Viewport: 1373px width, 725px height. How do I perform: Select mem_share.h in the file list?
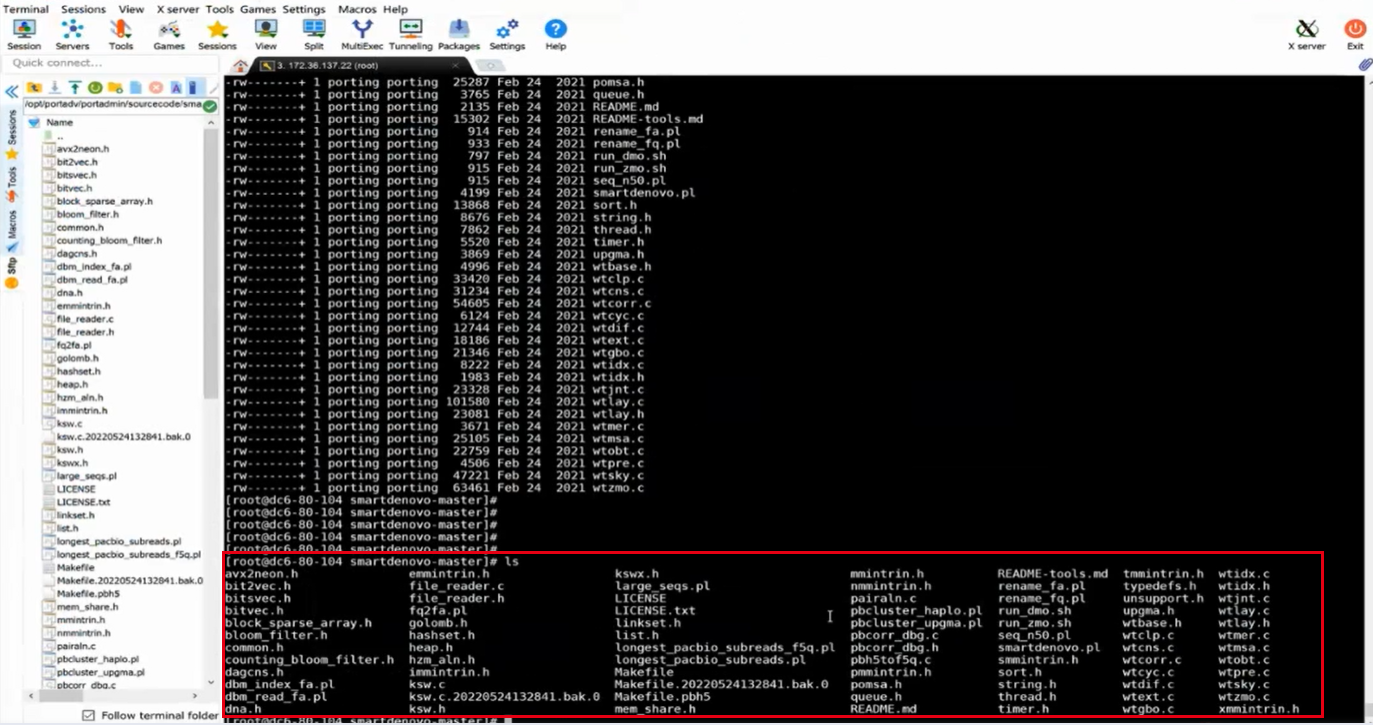pyautogui.click(x=87, y=606)
